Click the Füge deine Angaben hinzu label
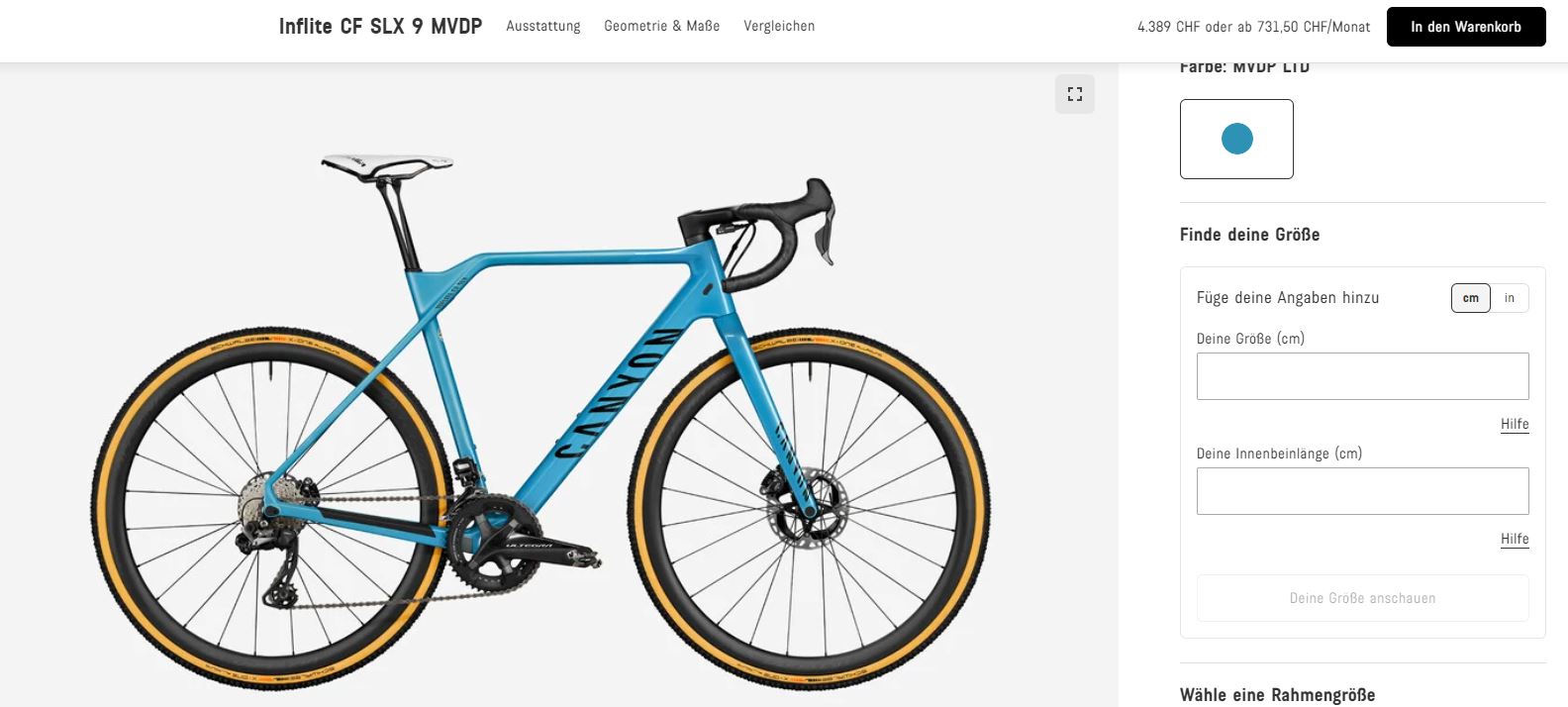Screen dimensions: 1568x707 [x=1287, y=297]
